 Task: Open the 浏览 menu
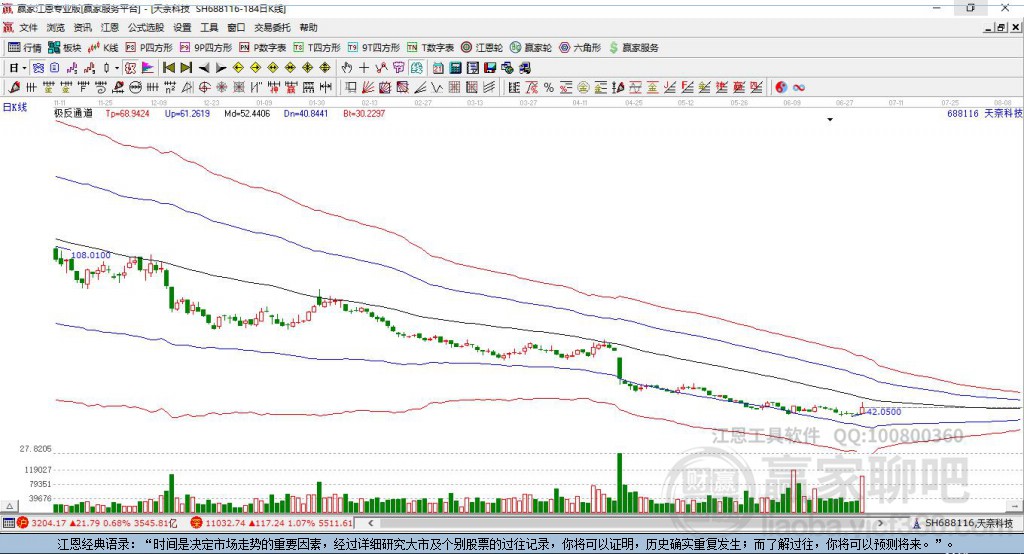point(56,27)
